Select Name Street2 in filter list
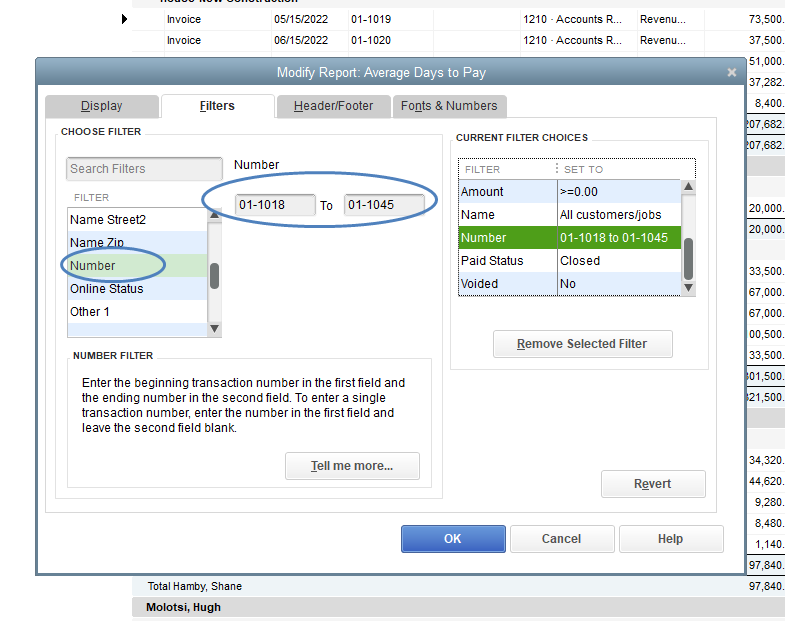 pos(137,220)
